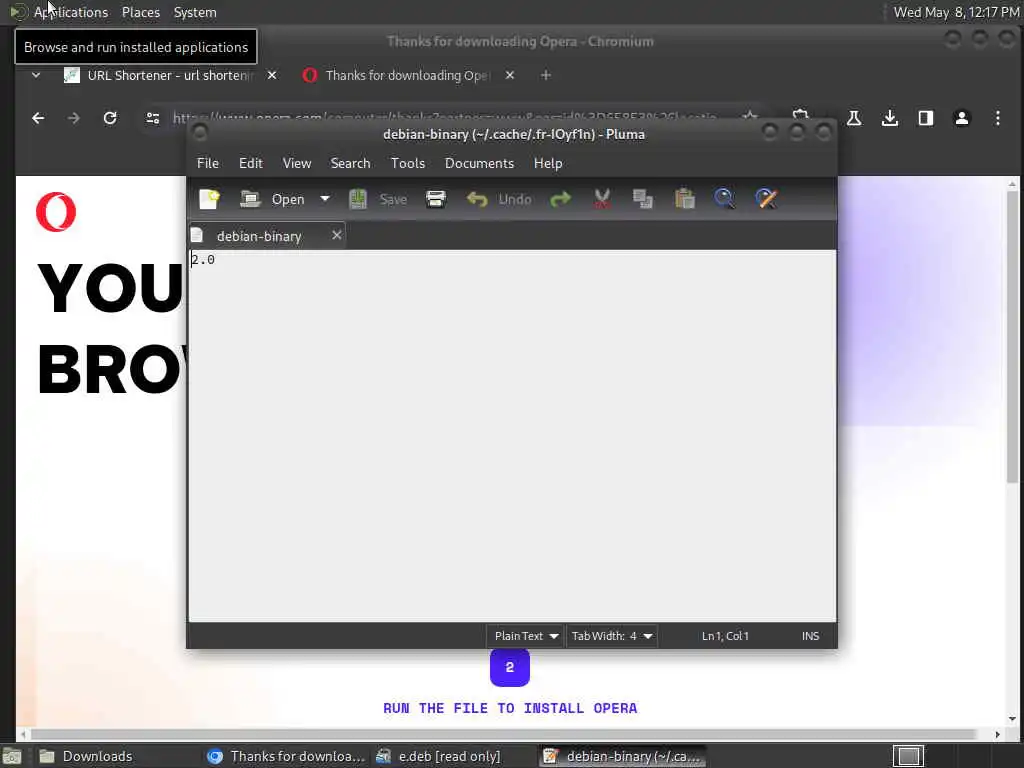Image resolution: width=1024 pixels, height=768 pixels.
Task: View site information icon in address bar
Action: tap(153, 118)
